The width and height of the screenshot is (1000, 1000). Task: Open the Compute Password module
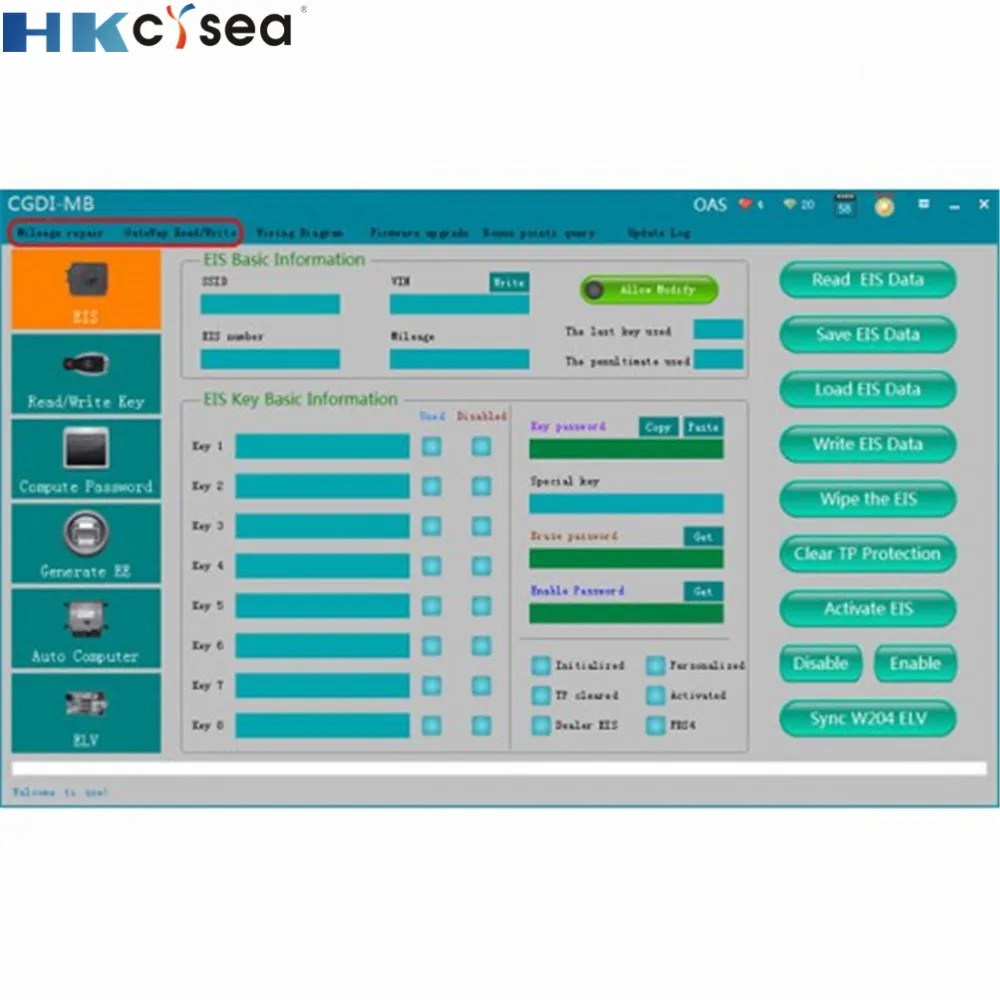(x=86, y=459)
